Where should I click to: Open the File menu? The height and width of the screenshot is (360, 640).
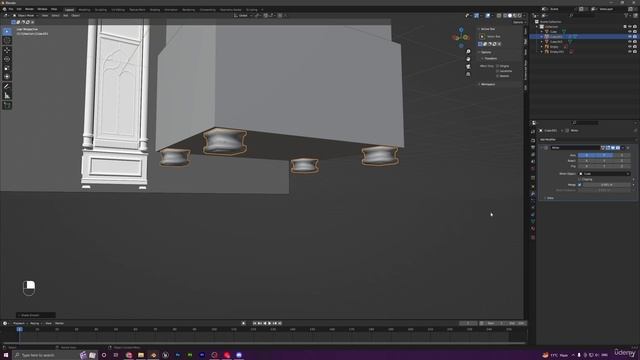11,9
